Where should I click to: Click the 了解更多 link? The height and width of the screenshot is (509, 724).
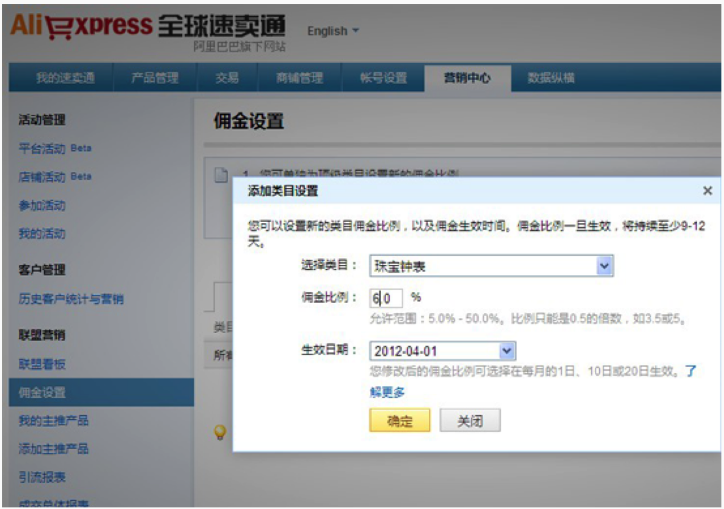(x=387, y=392)
